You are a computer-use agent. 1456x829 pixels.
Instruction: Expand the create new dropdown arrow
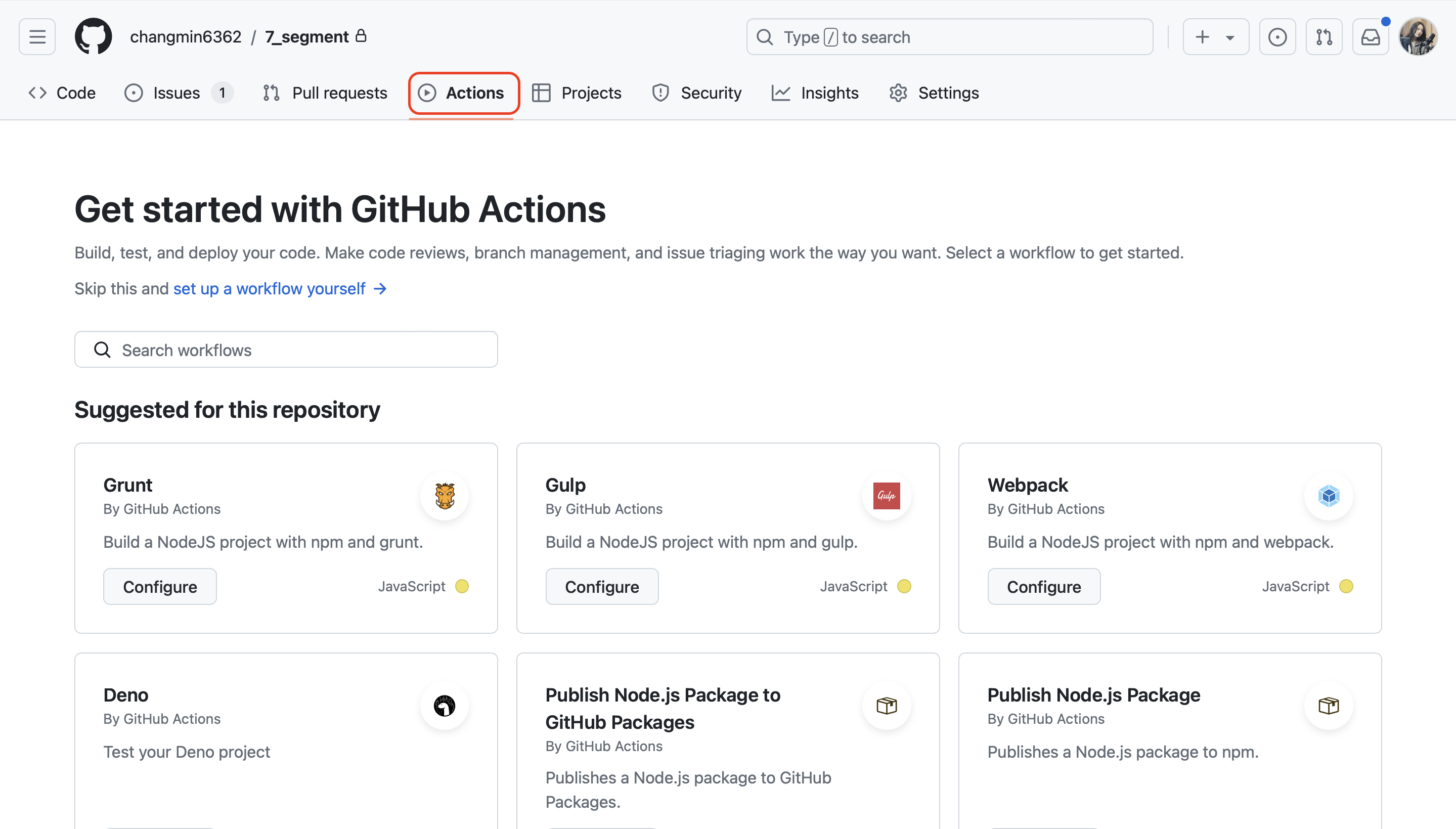pyautogui.click(x=1229, y=36)
